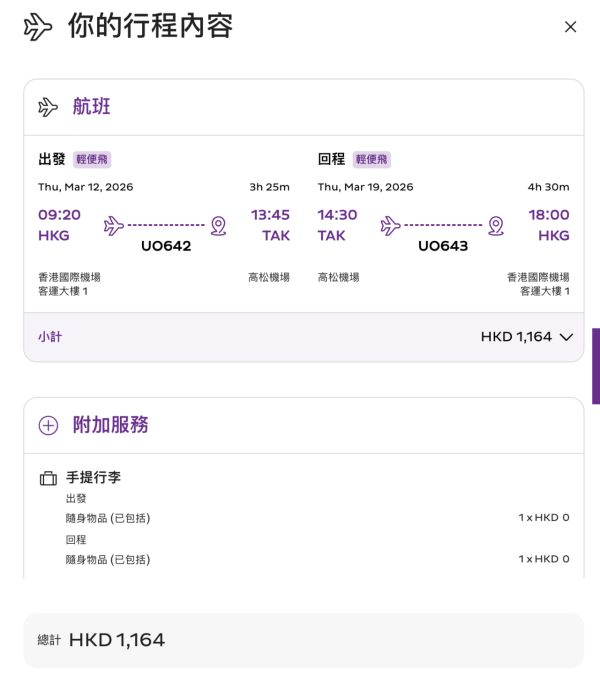600x692 pixels.
Task: Click the return flight plane icon
Action: (x=391, y=225)
